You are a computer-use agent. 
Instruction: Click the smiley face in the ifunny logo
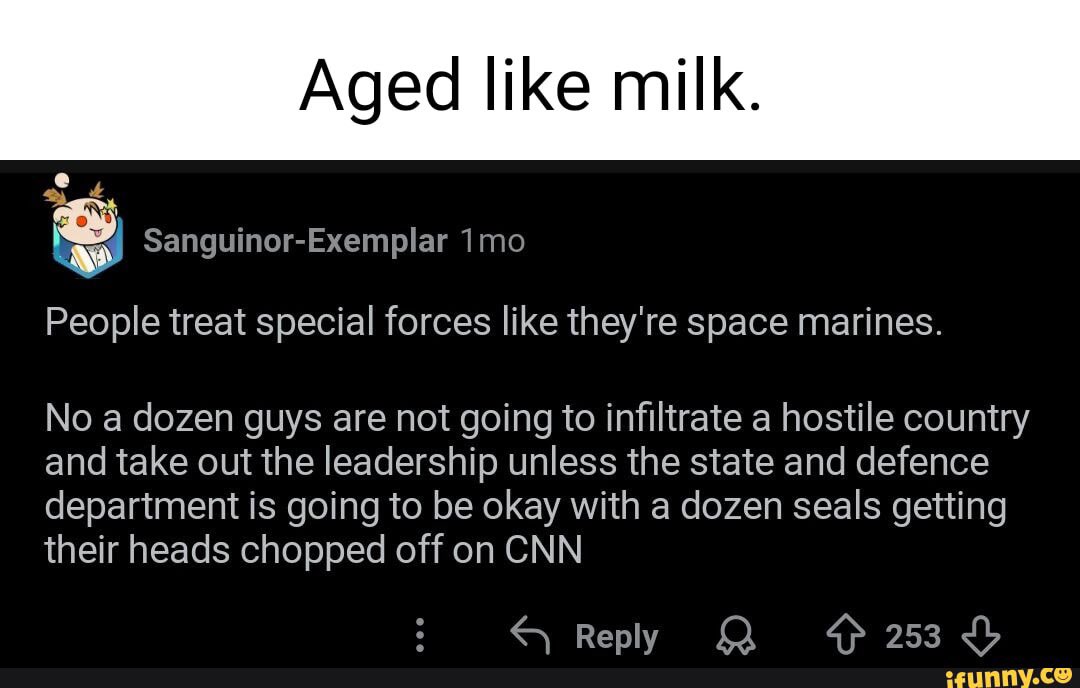1063,676
